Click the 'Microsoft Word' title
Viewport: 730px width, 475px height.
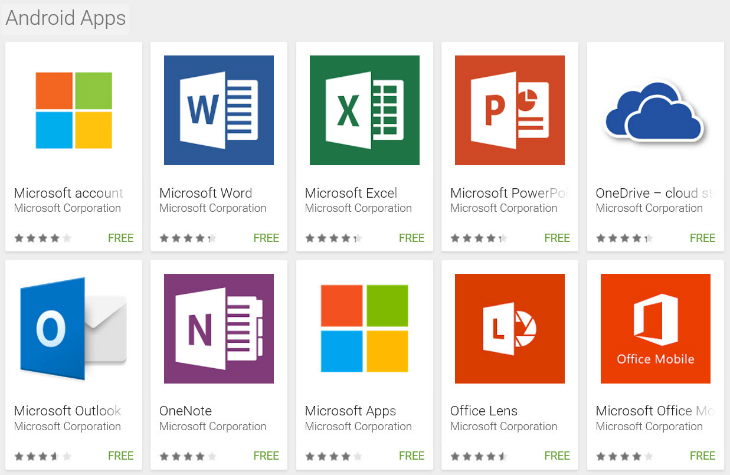[206, 193]
